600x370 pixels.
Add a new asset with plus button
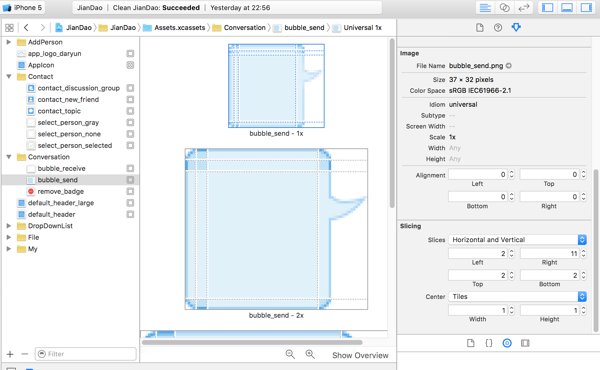(x=10, y=354)
